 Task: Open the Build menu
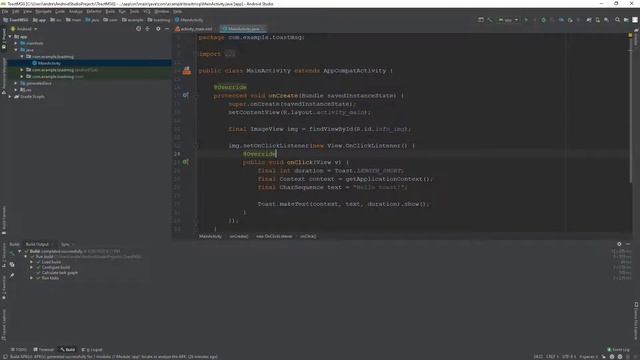click(x=110, y=11)
